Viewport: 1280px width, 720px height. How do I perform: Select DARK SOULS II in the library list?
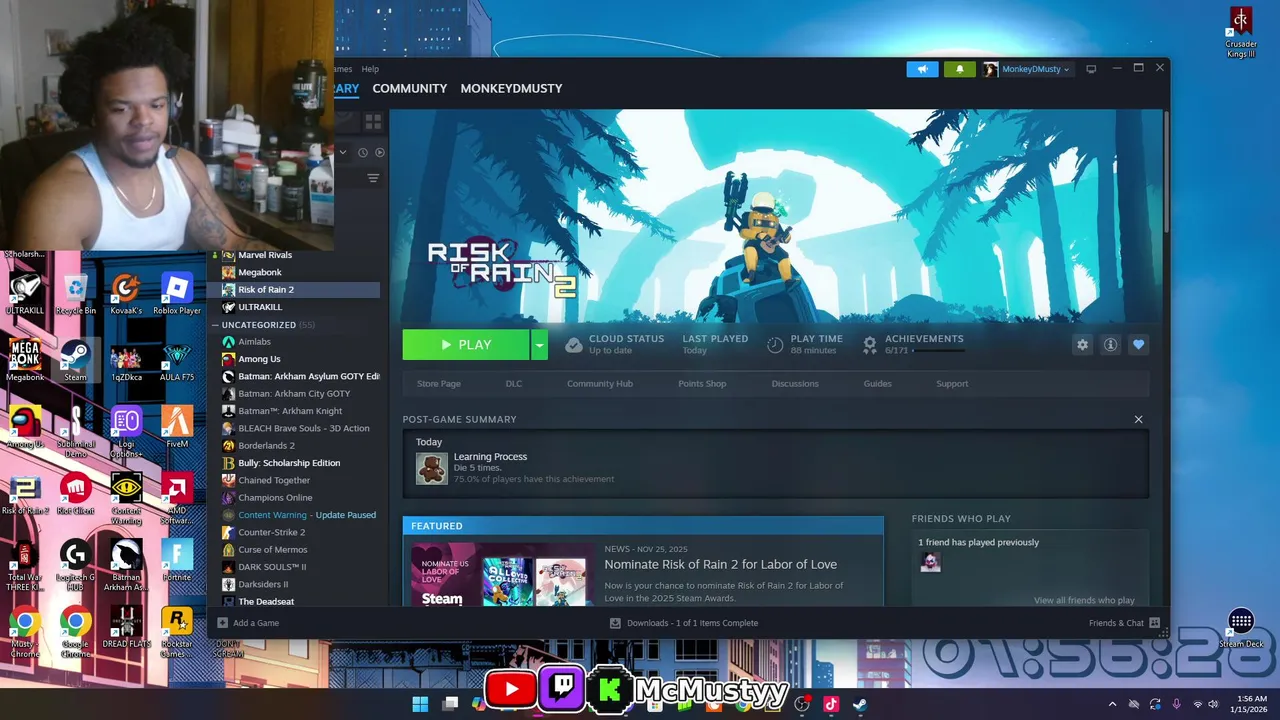click(272, 567)
